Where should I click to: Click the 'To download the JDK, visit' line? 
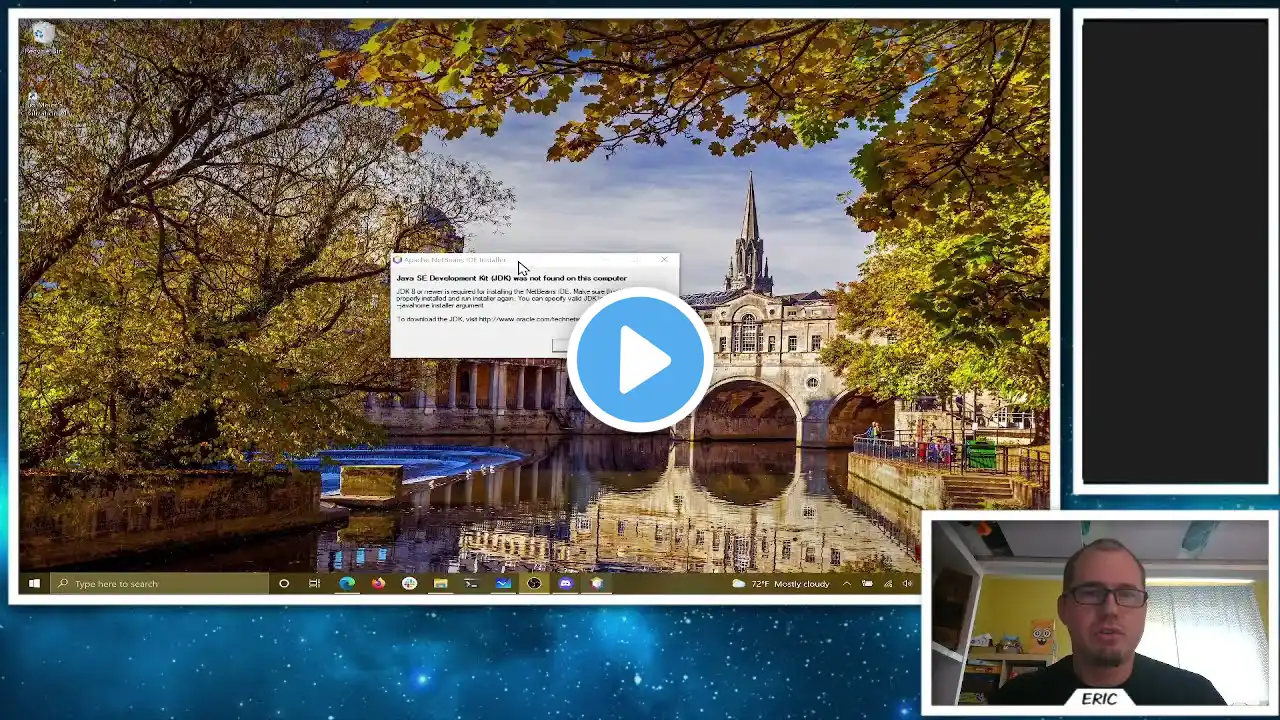tap(487, 319)
